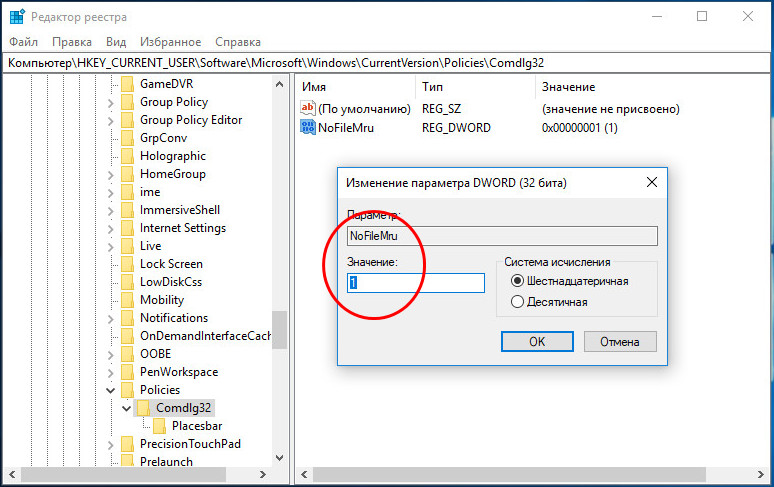The height and width of the screenshot is (487, 774).
Task: Click the tree pane scroll up arrow
Action: pos(279,84)
